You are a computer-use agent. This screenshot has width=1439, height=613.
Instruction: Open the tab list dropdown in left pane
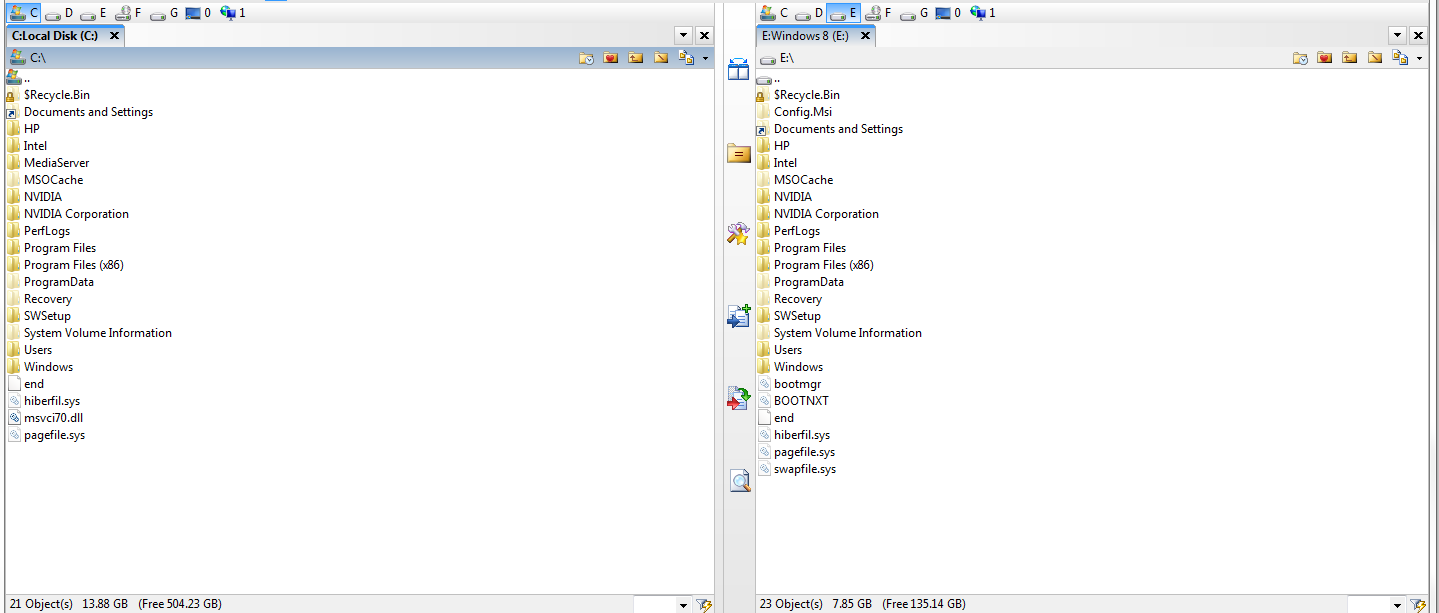tap(684, 35)
